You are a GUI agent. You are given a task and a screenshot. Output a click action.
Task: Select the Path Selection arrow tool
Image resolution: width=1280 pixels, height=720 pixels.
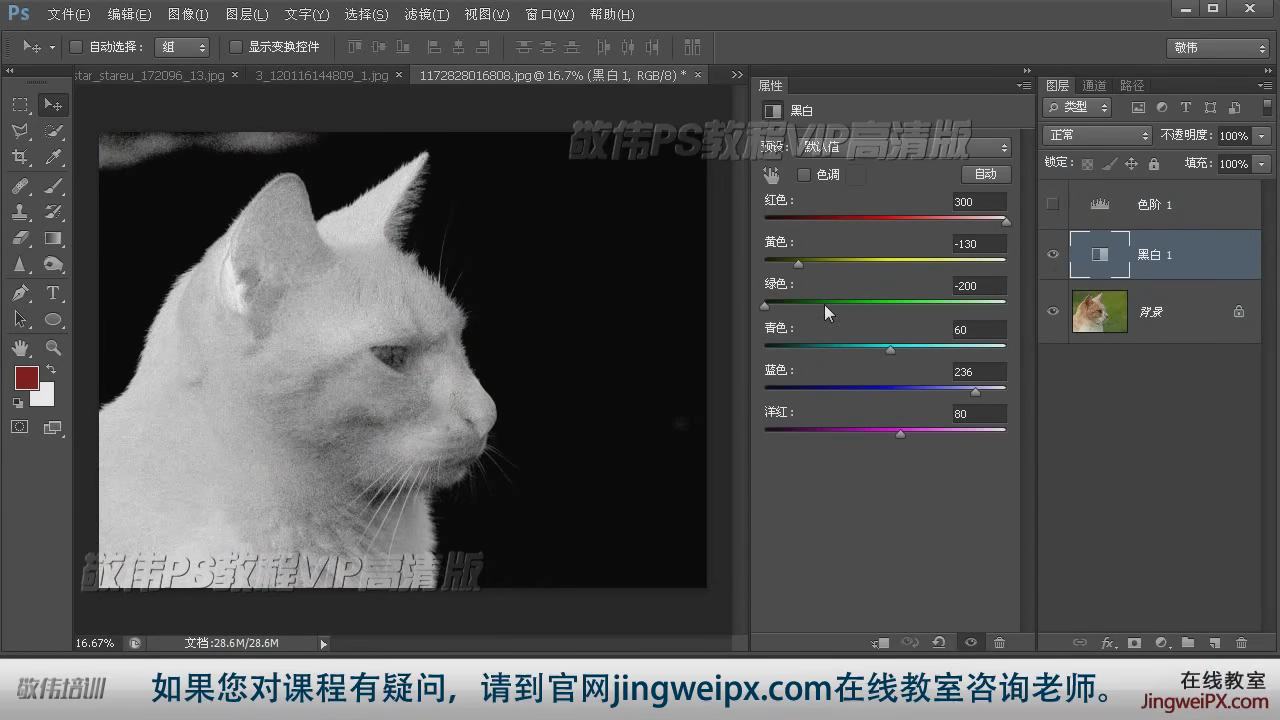20,319
